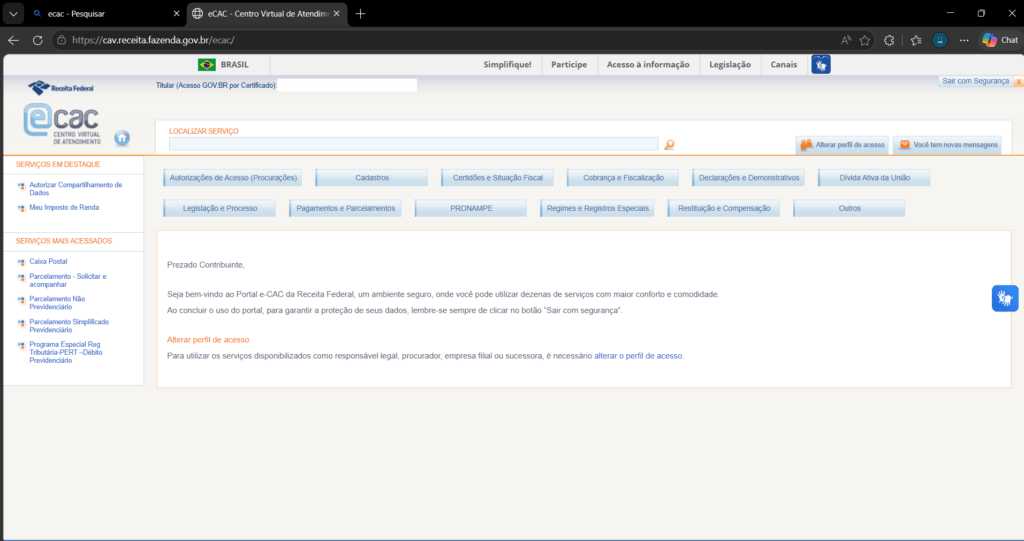Open the VLibras accessibility icon in top bar
Screen dimensions: 1024x541
tap(821, 64)
